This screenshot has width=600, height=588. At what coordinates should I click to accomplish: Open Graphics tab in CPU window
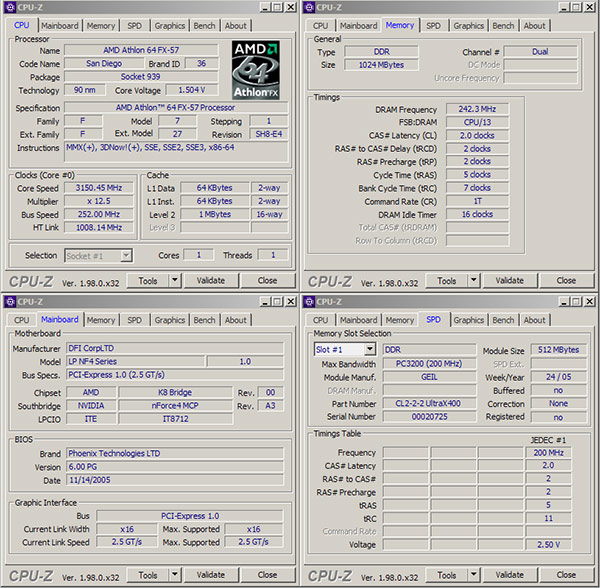point(170,26)
